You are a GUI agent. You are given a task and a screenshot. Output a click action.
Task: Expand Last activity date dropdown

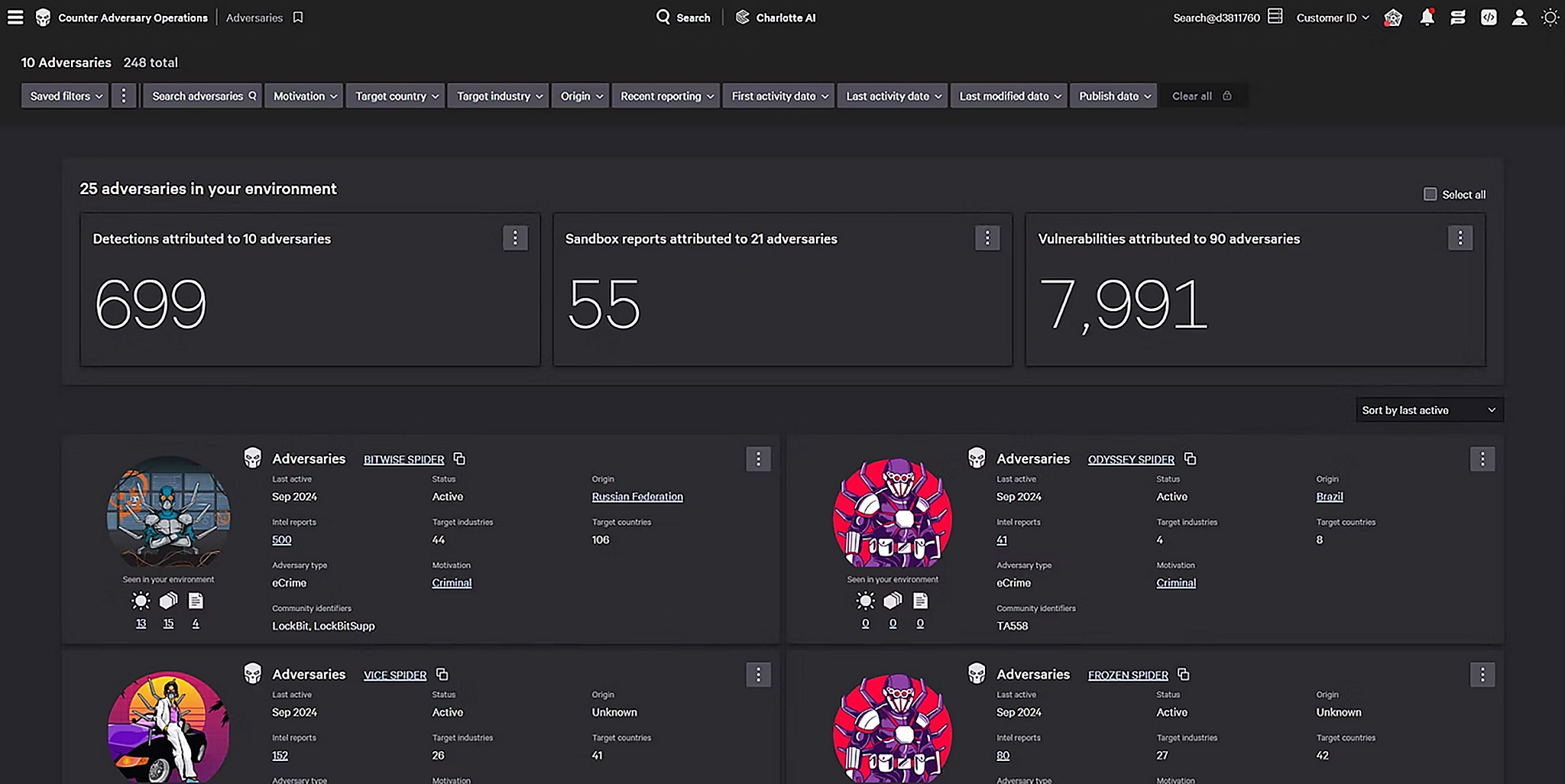coord(893,96)
